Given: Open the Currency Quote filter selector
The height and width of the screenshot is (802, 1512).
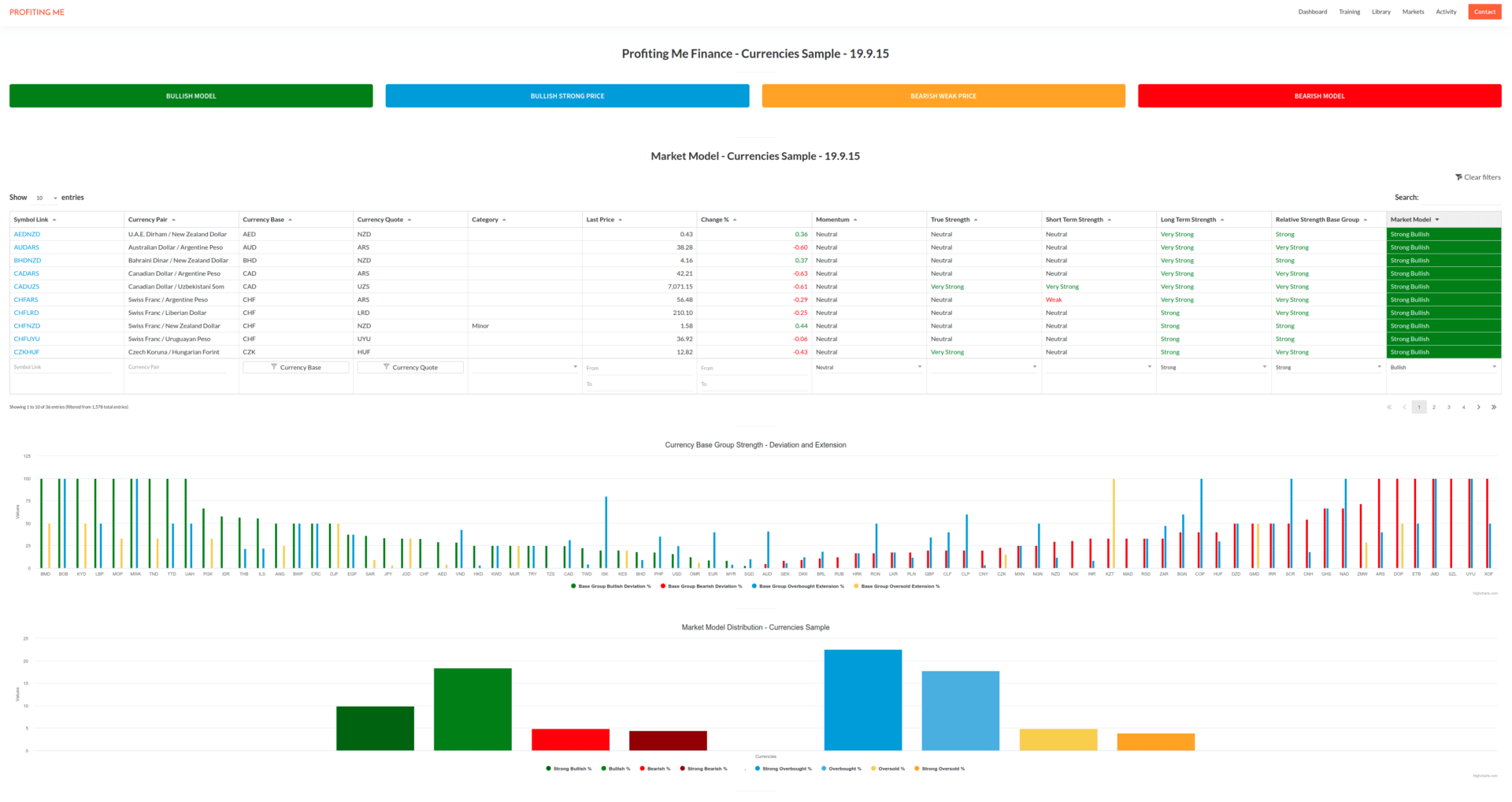Looking at the screenshot, I should (x=410, y=367).
